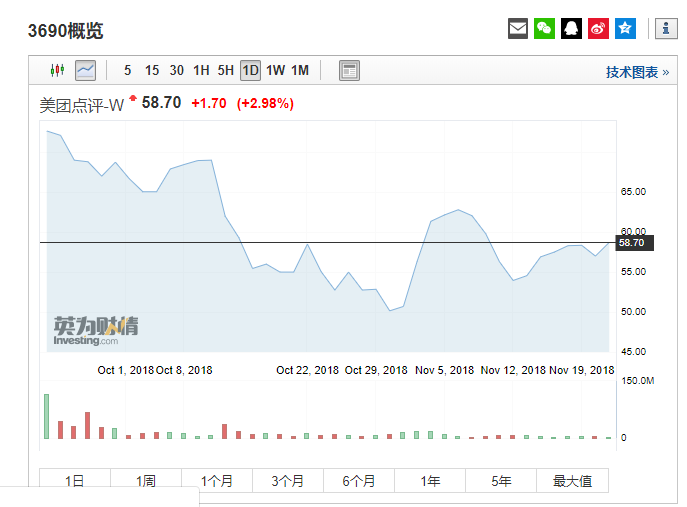The height and width of the screenshot is (507, 687).
Task: Click the 55.00 price axis label
Action: coord(633,272)
